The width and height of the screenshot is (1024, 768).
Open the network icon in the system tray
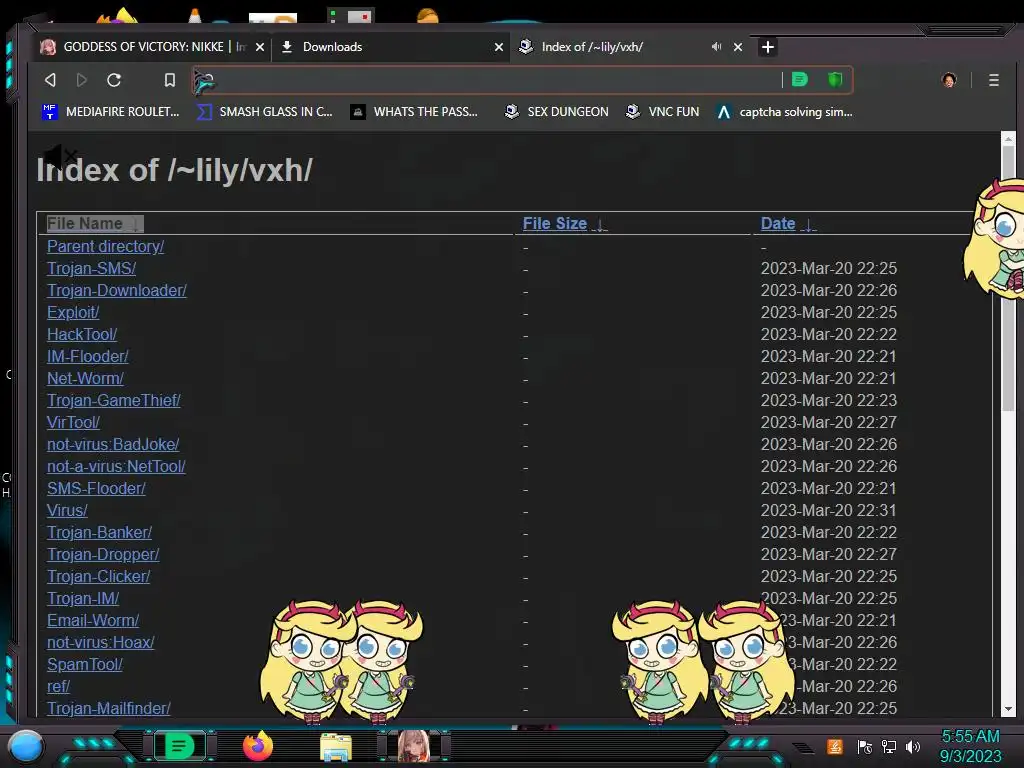click(x=889, y=746)
